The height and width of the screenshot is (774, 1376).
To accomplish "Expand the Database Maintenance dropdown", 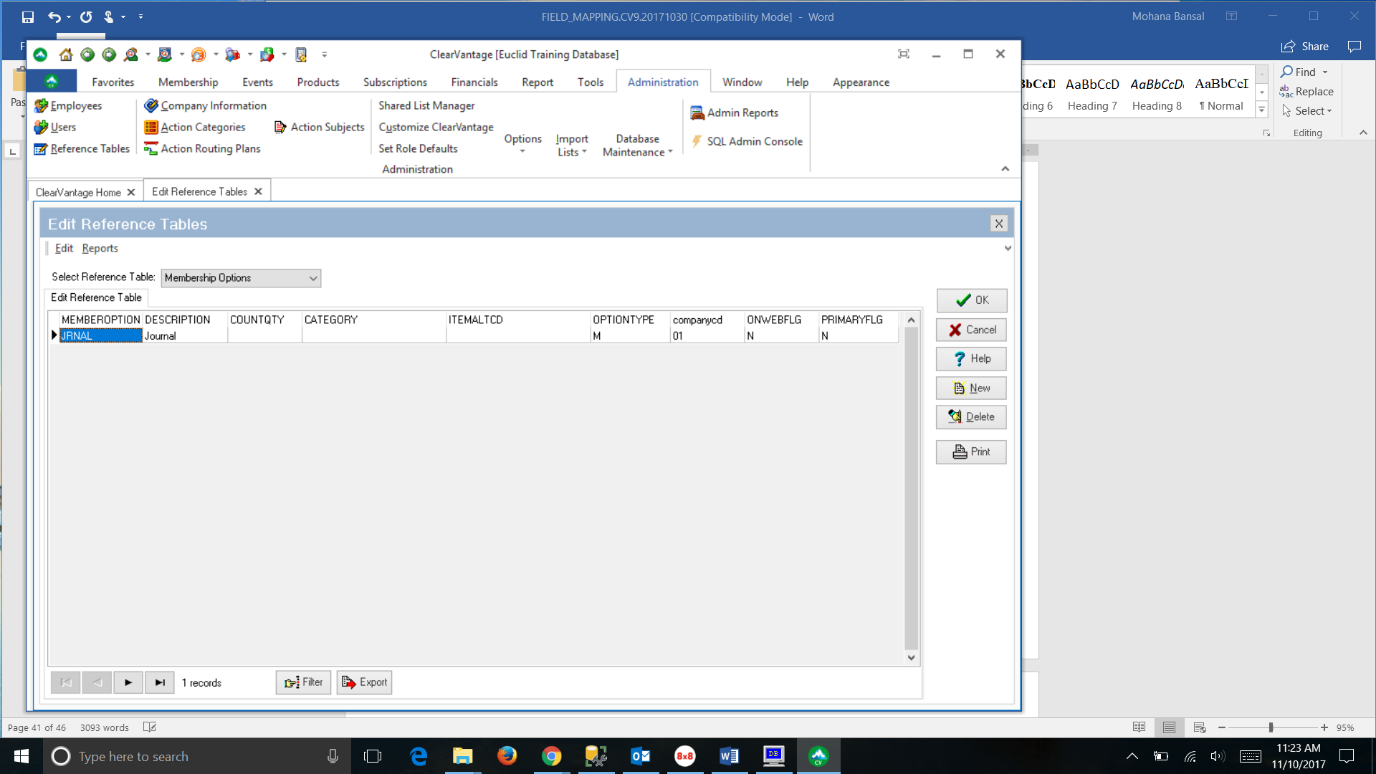I will tap(637, 146).
